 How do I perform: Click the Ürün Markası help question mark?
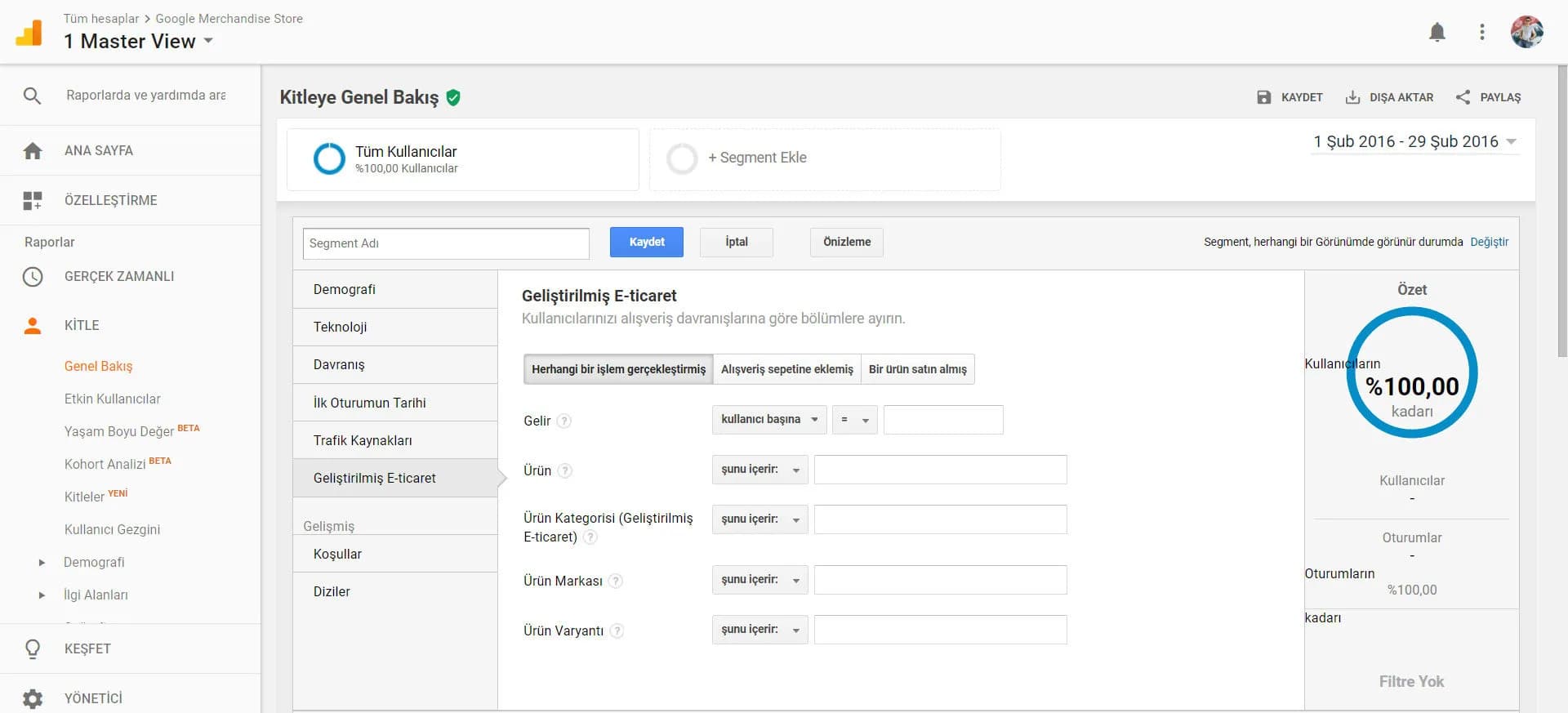pos(615,581)
